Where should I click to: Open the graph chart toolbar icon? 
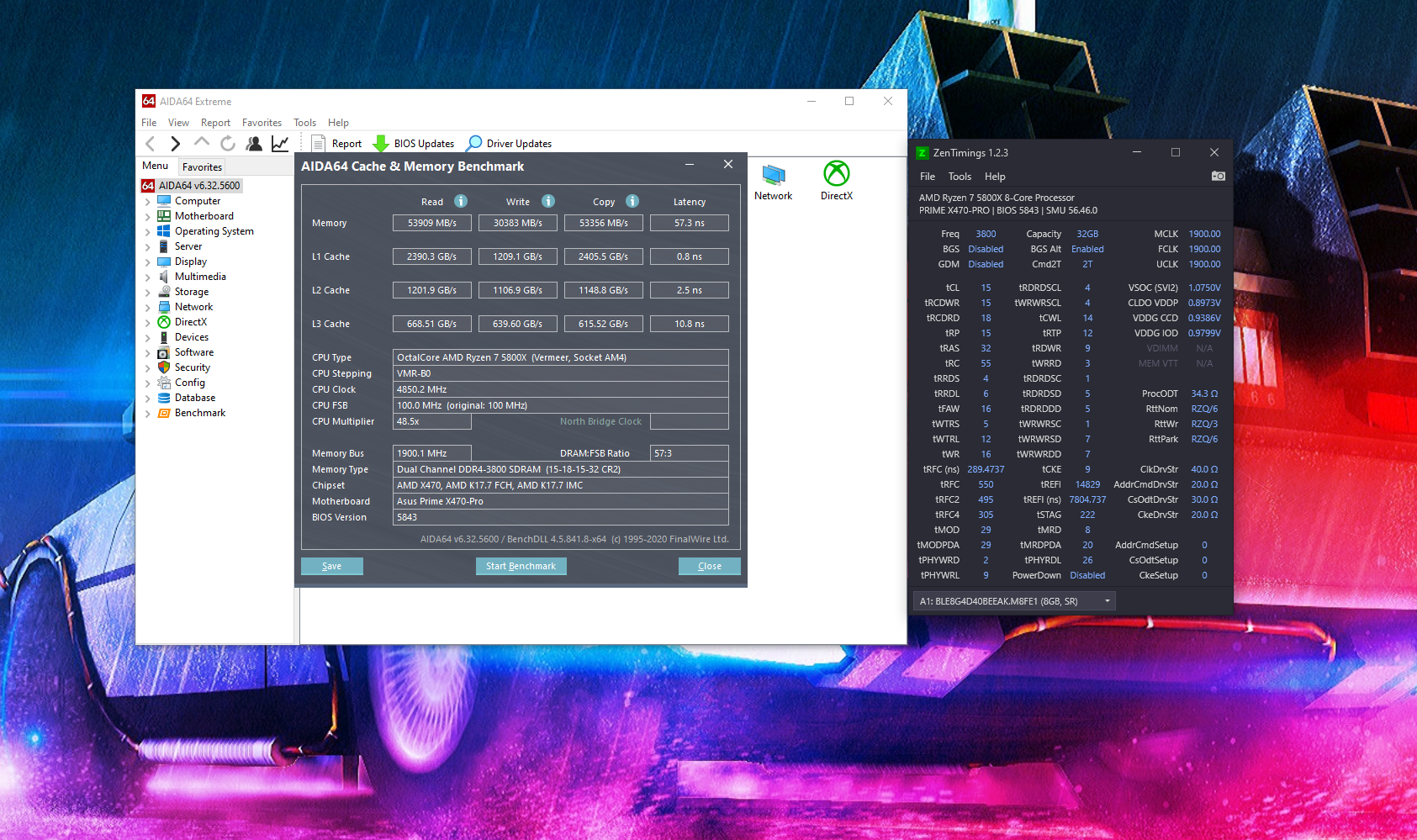(x=280, y=144)
